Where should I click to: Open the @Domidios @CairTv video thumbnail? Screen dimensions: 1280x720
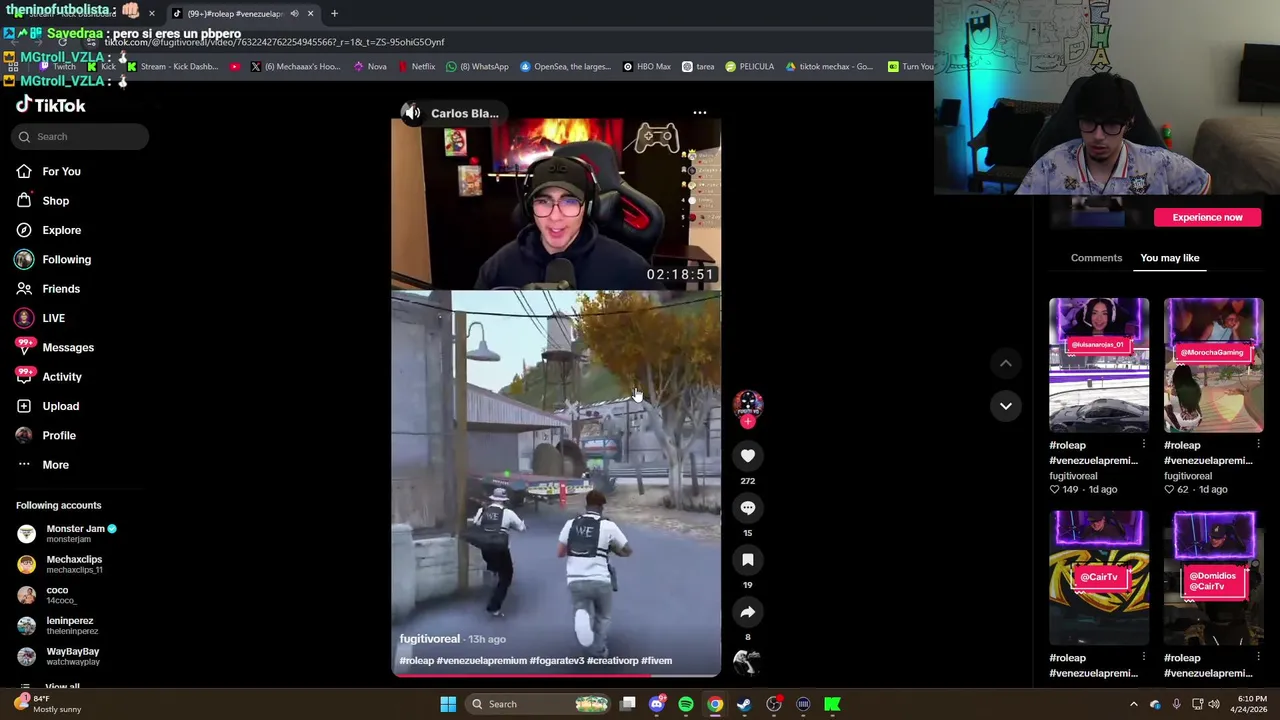[1213, 578]
